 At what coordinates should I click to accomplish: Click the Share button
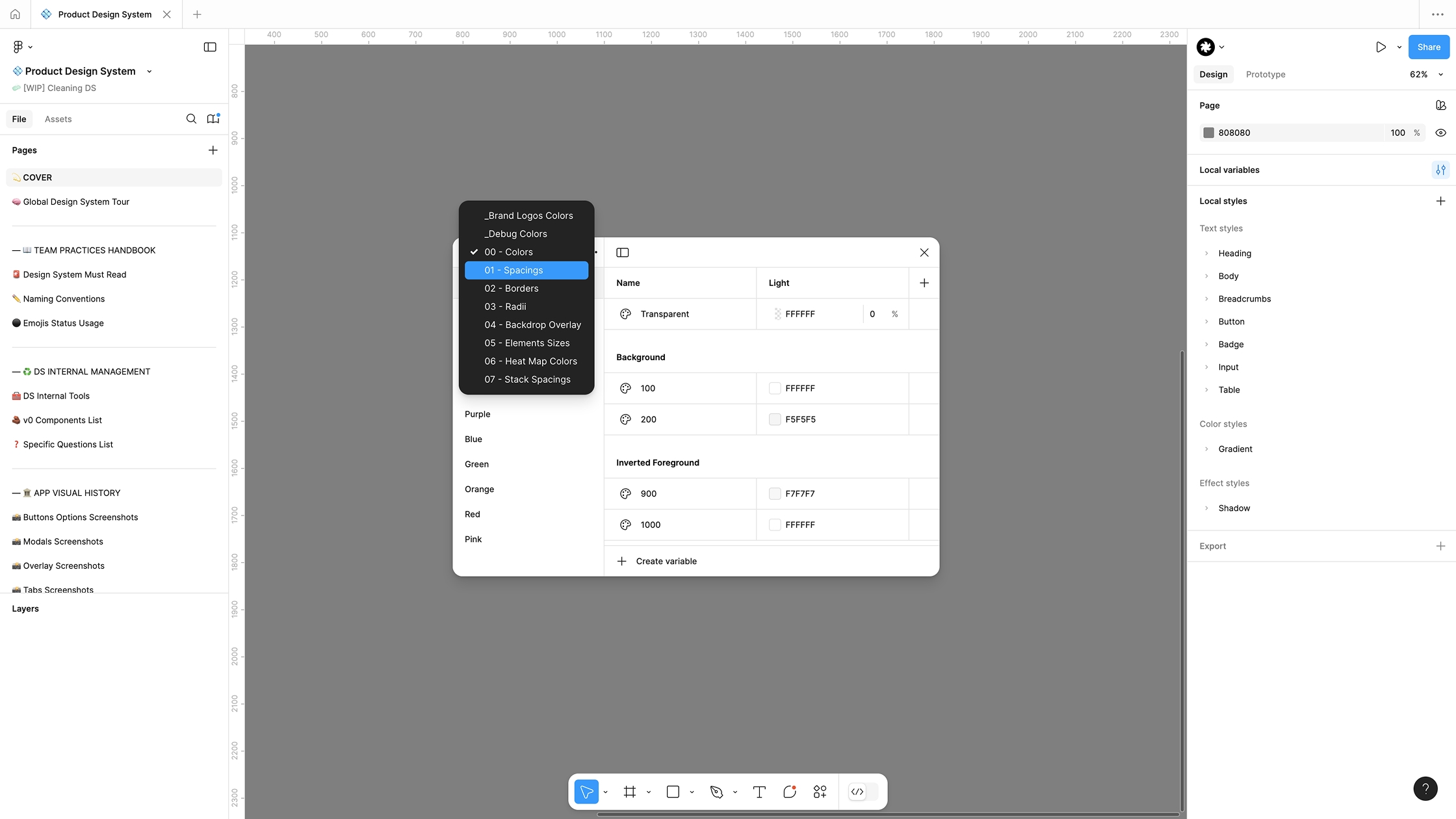(1428, 47)
